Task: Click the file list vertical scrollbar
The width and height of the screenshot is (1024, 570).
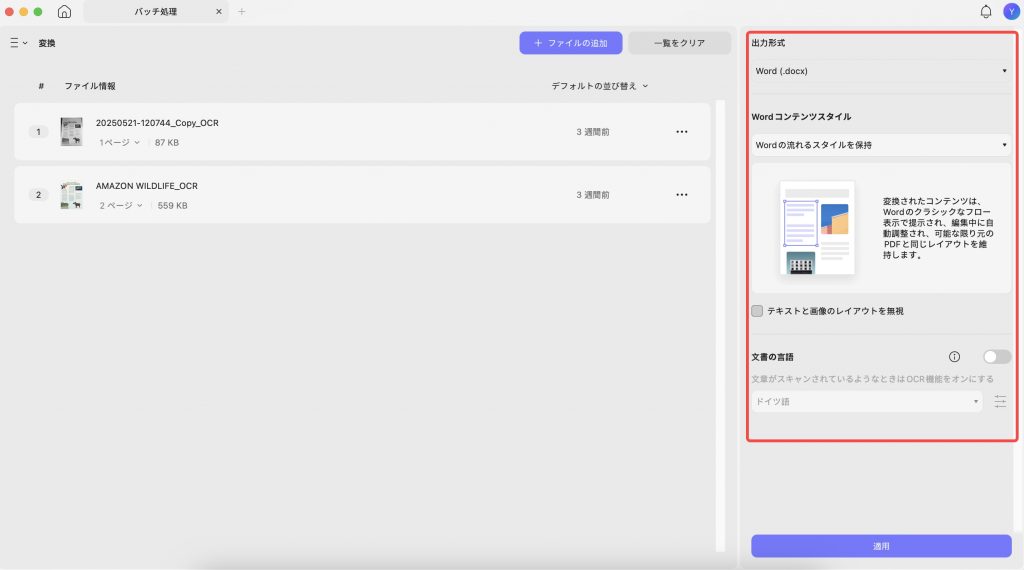Action: [720, 325]
